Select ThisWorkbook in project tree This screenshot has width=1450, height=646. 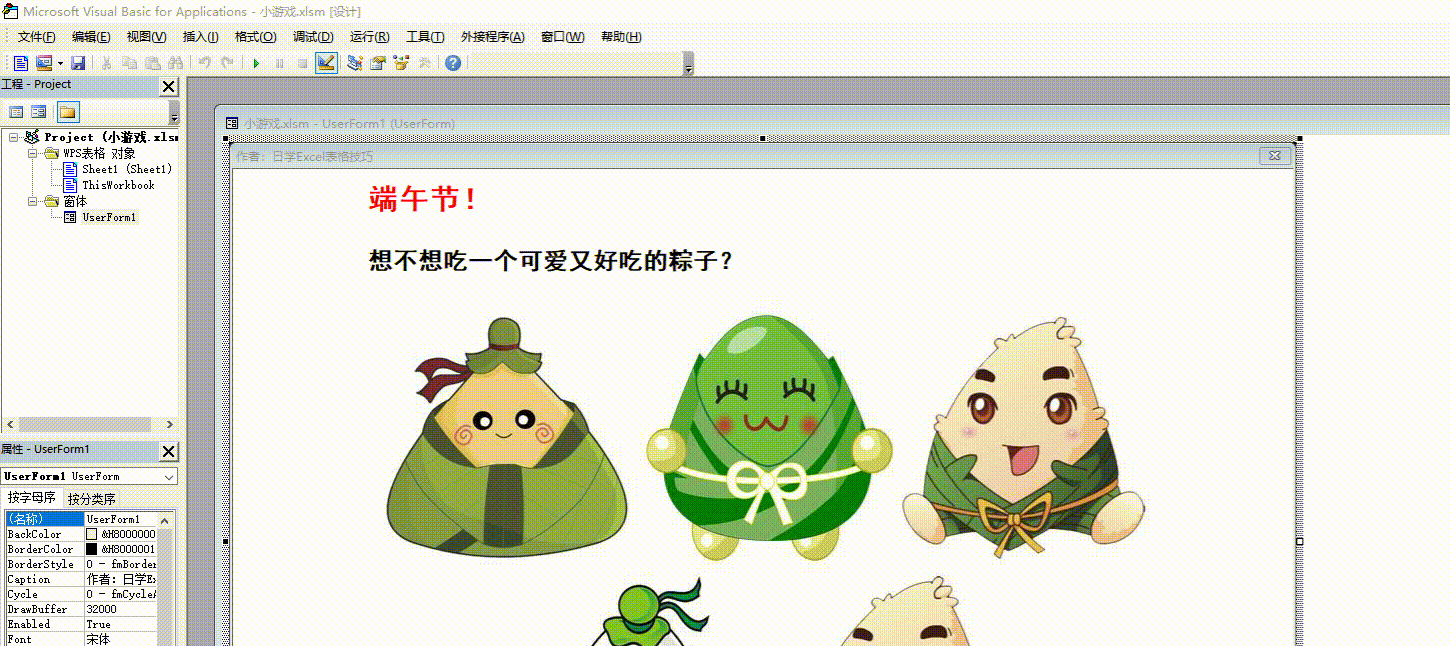click(118, 185)
